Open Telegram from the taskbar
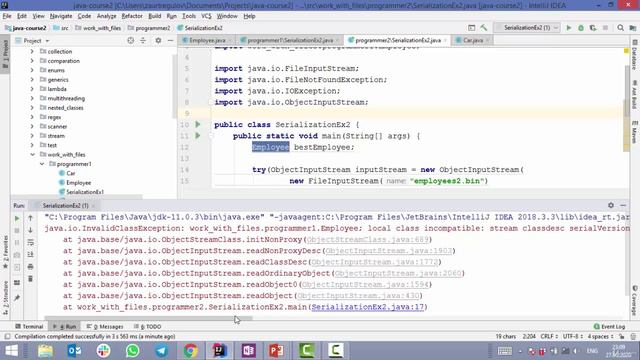640x360 pixels. pyautogui.click(x=161, y=351)
